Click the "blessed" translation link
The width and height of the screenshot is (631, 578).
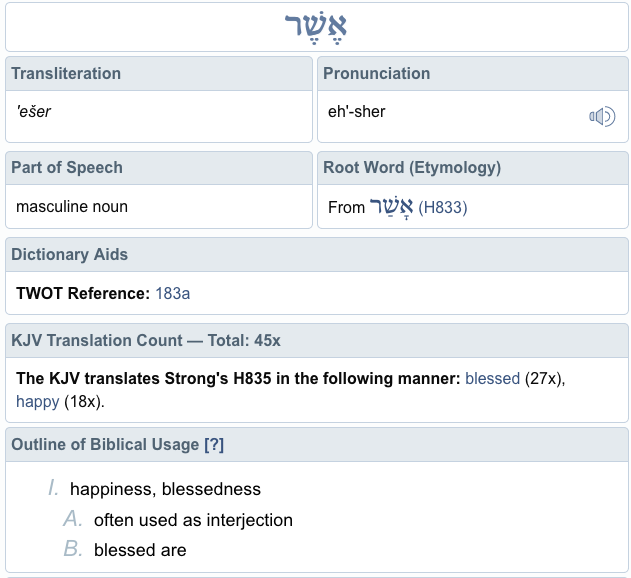click(x=492, y=379)
